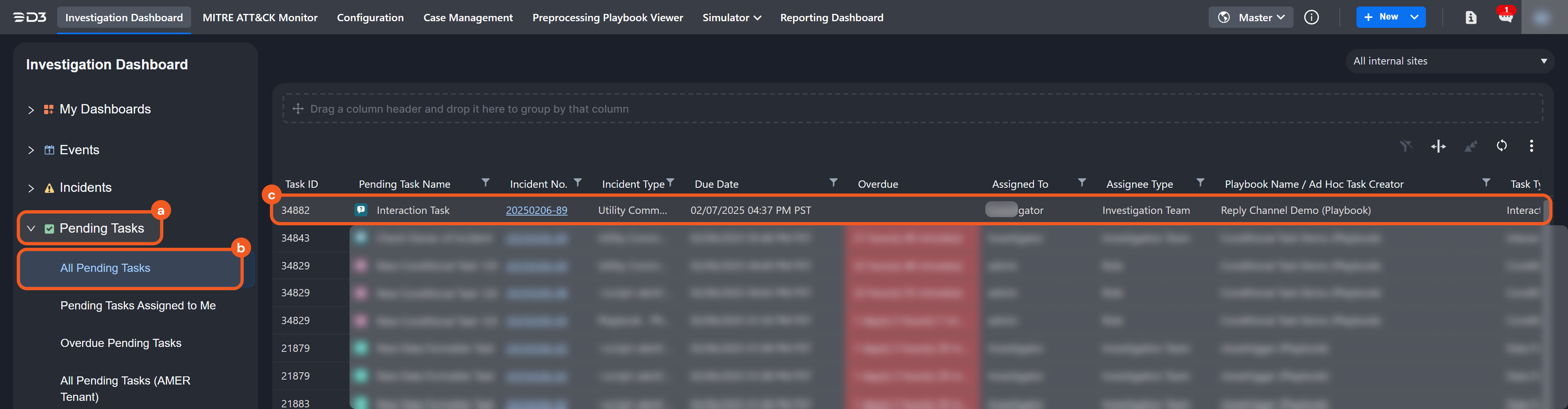Screen dimensions: 1568x409
Task: Expand the My Dashboards section
Action: point(31,110)
